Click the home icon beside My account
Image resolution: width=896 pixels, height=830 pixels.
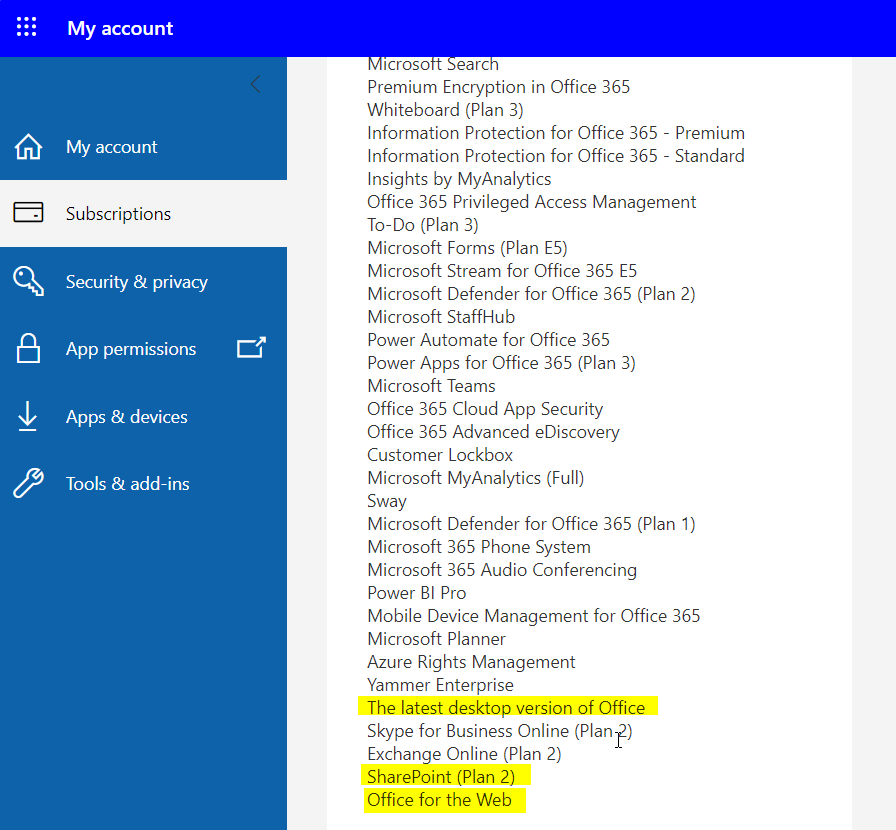(x=28, y=146)
